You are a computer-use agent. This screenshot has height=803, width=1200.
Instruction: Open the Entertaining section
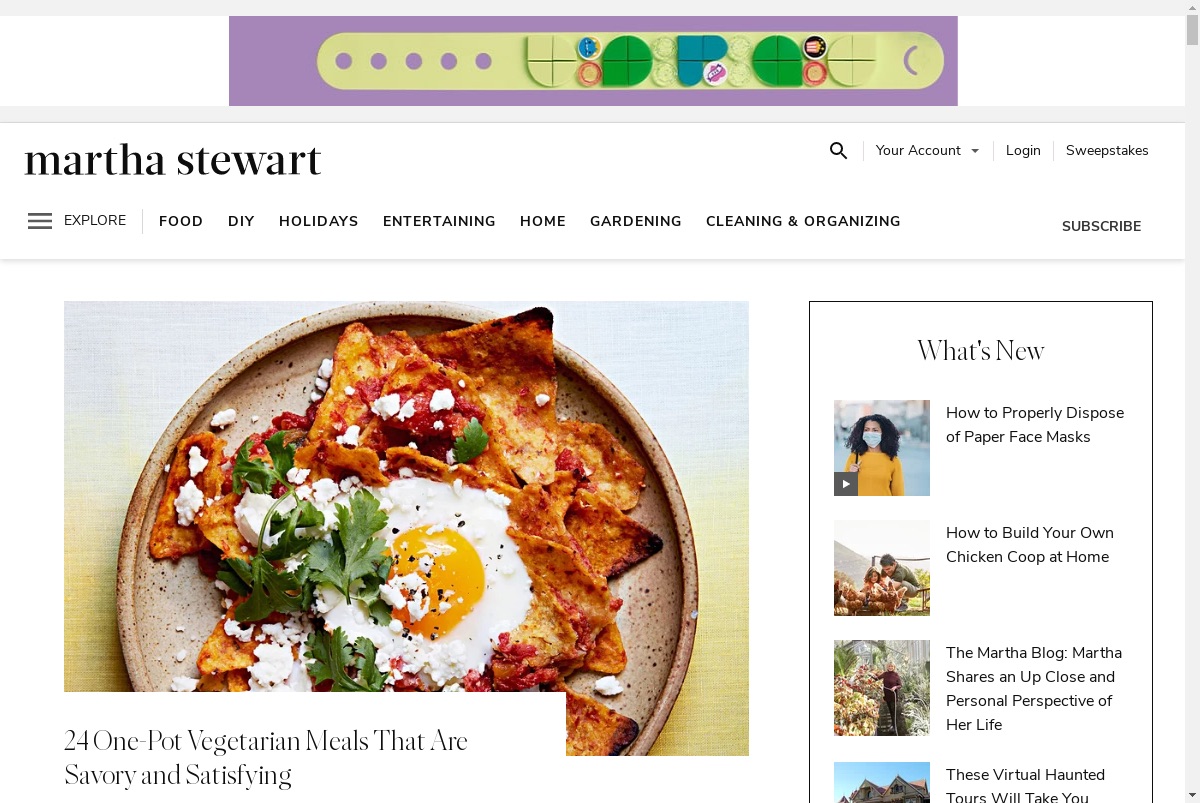point(439,221)
